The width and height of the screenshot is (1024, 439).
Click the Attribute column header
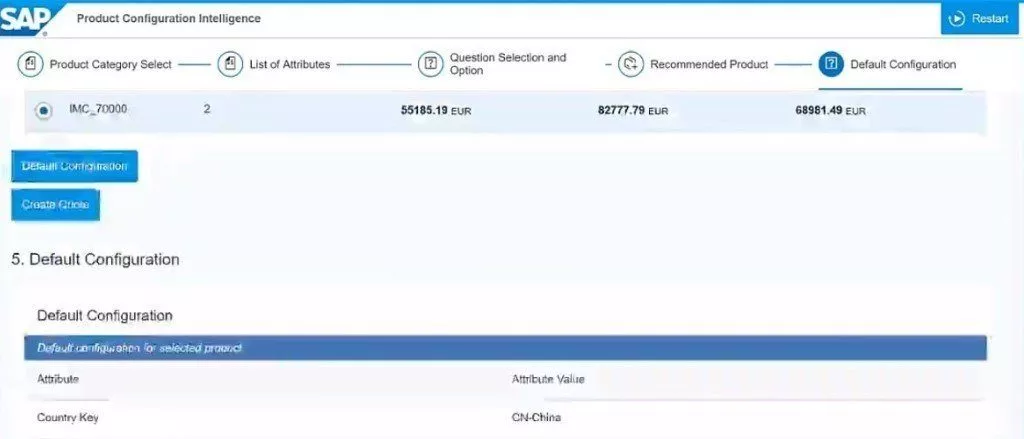coord(58,379)
